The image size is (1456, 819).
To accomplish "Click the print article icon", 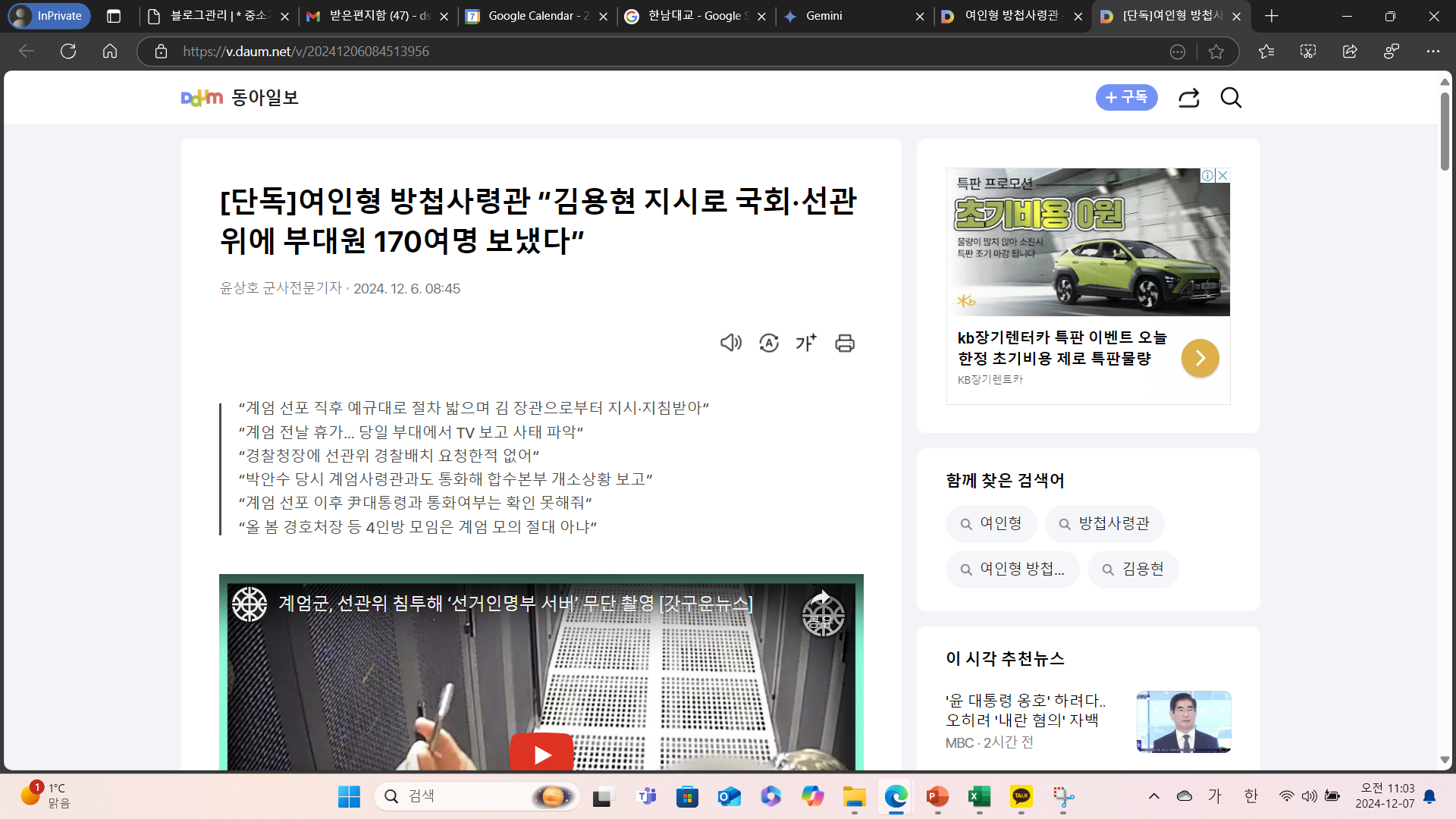I will (x=845, y=343).
